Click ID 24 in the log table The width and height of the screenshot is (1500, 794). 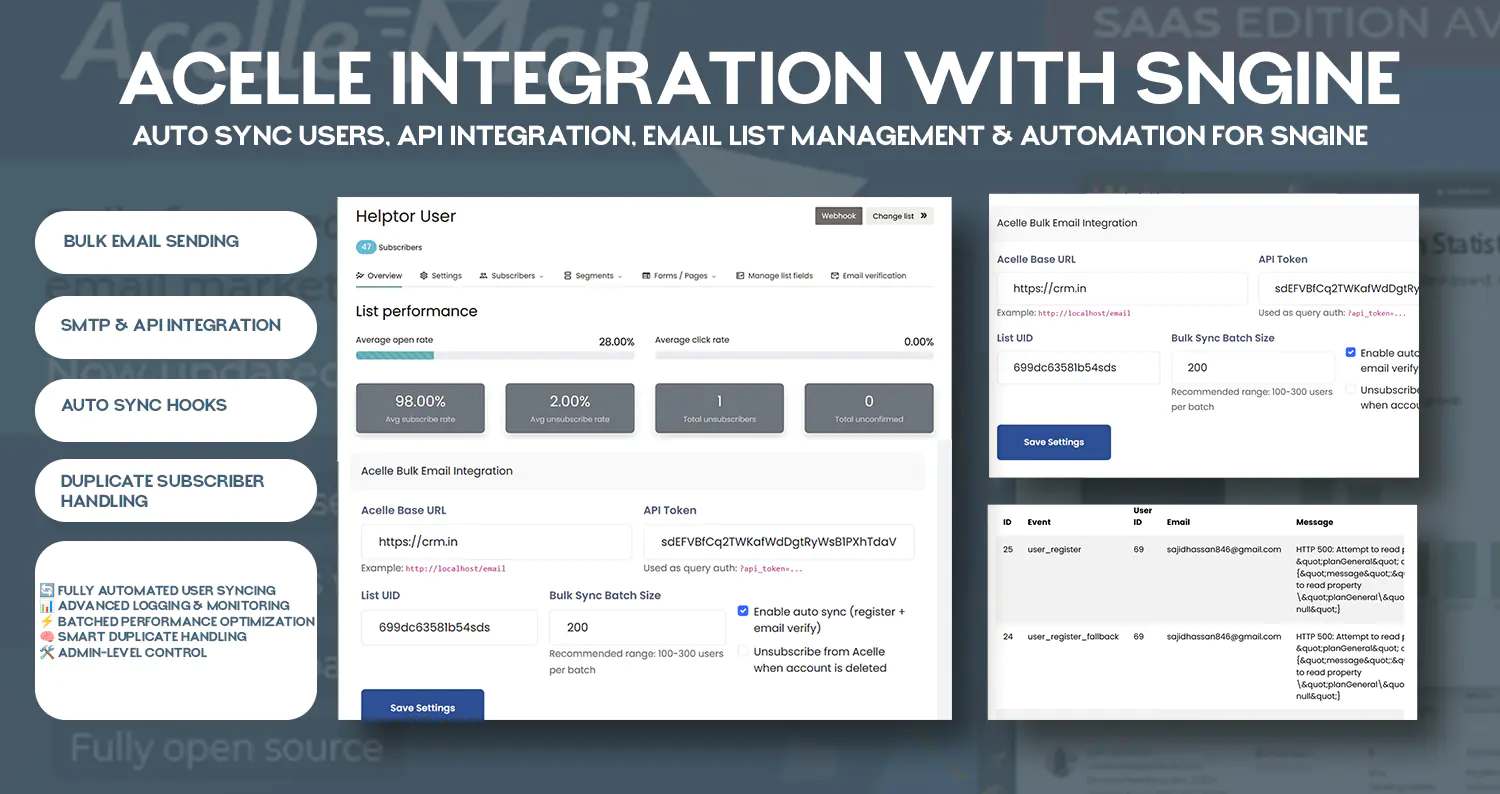[x=1008, y=636]
